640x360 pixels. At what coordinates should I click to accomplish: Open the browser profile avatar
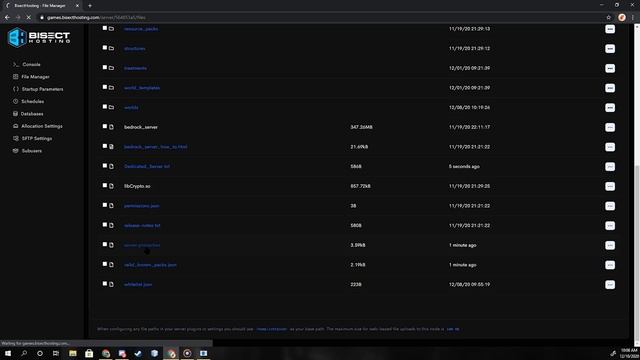(x=622, y=18)
